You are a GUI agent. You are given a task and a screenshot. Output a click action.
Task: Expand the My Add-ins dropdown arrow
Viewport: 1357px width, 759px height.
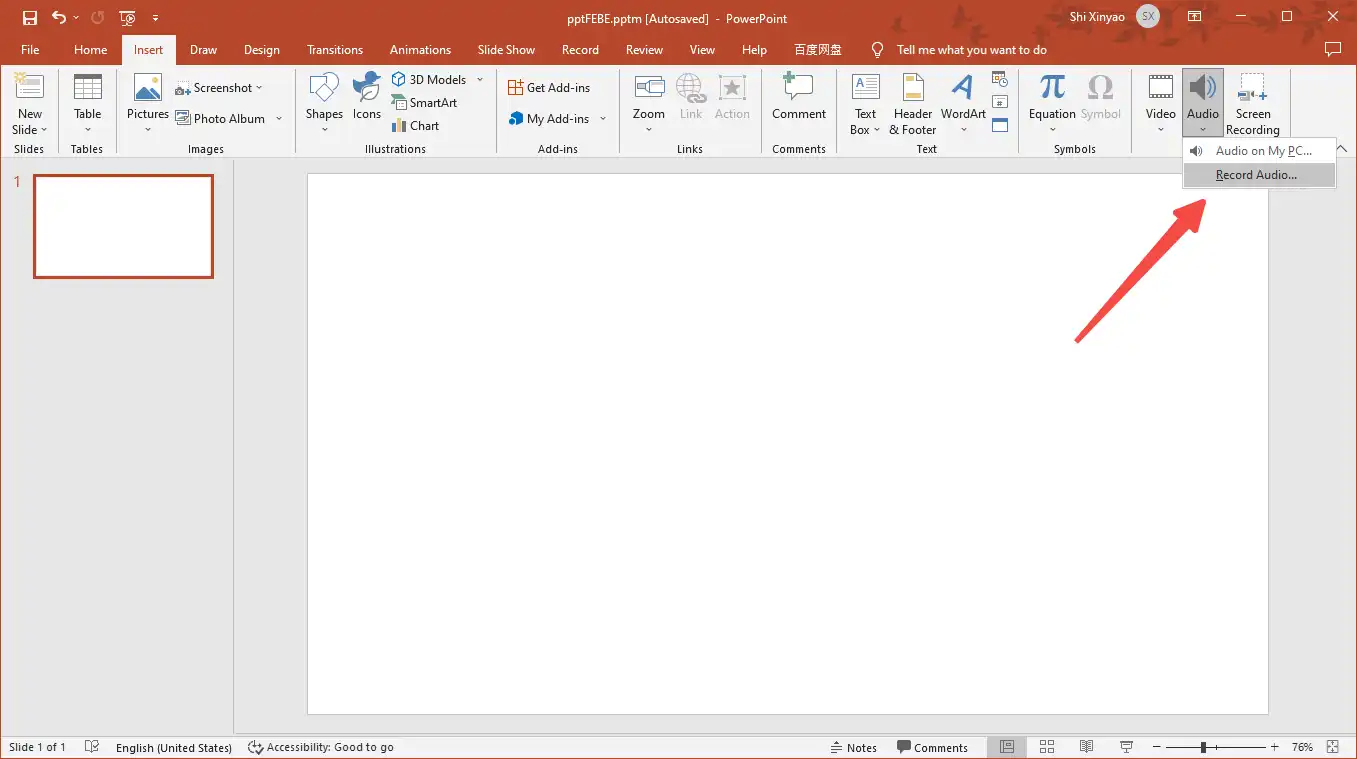click(x=603, y=119)
